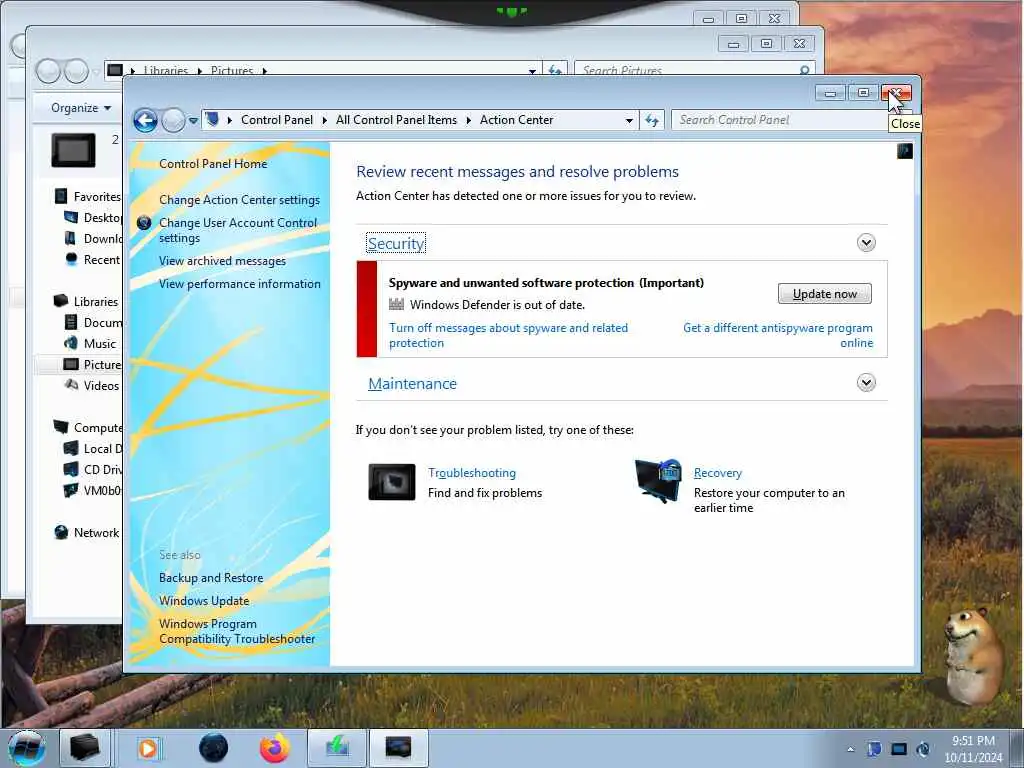Open Change Action Center settings
Screen dimensions: 1024x768
click(x=239, y=200)
